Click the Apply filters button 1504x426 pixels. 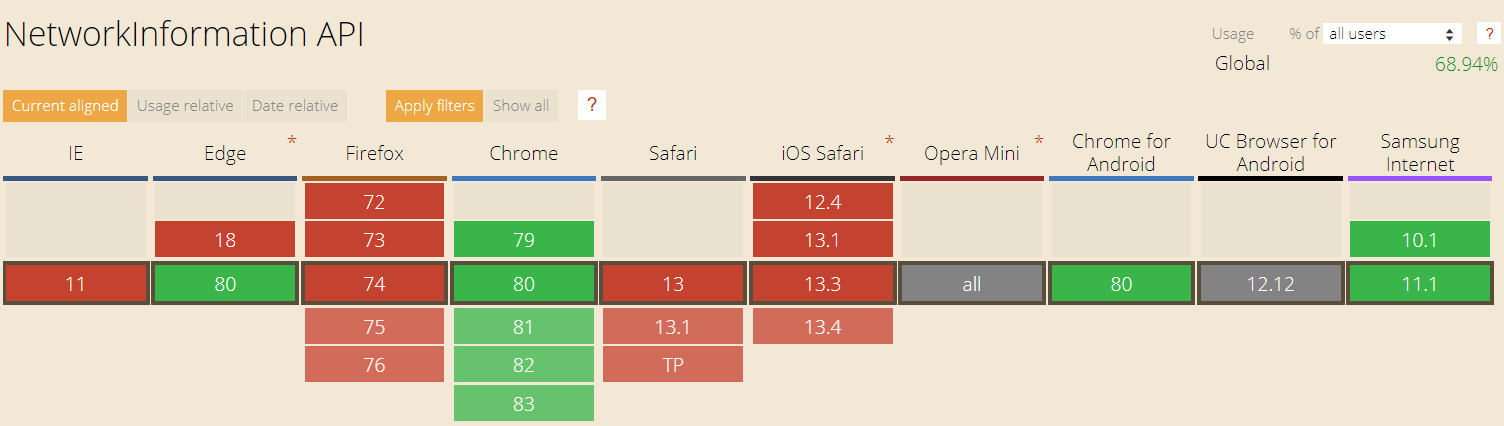[x=434, y=106]
